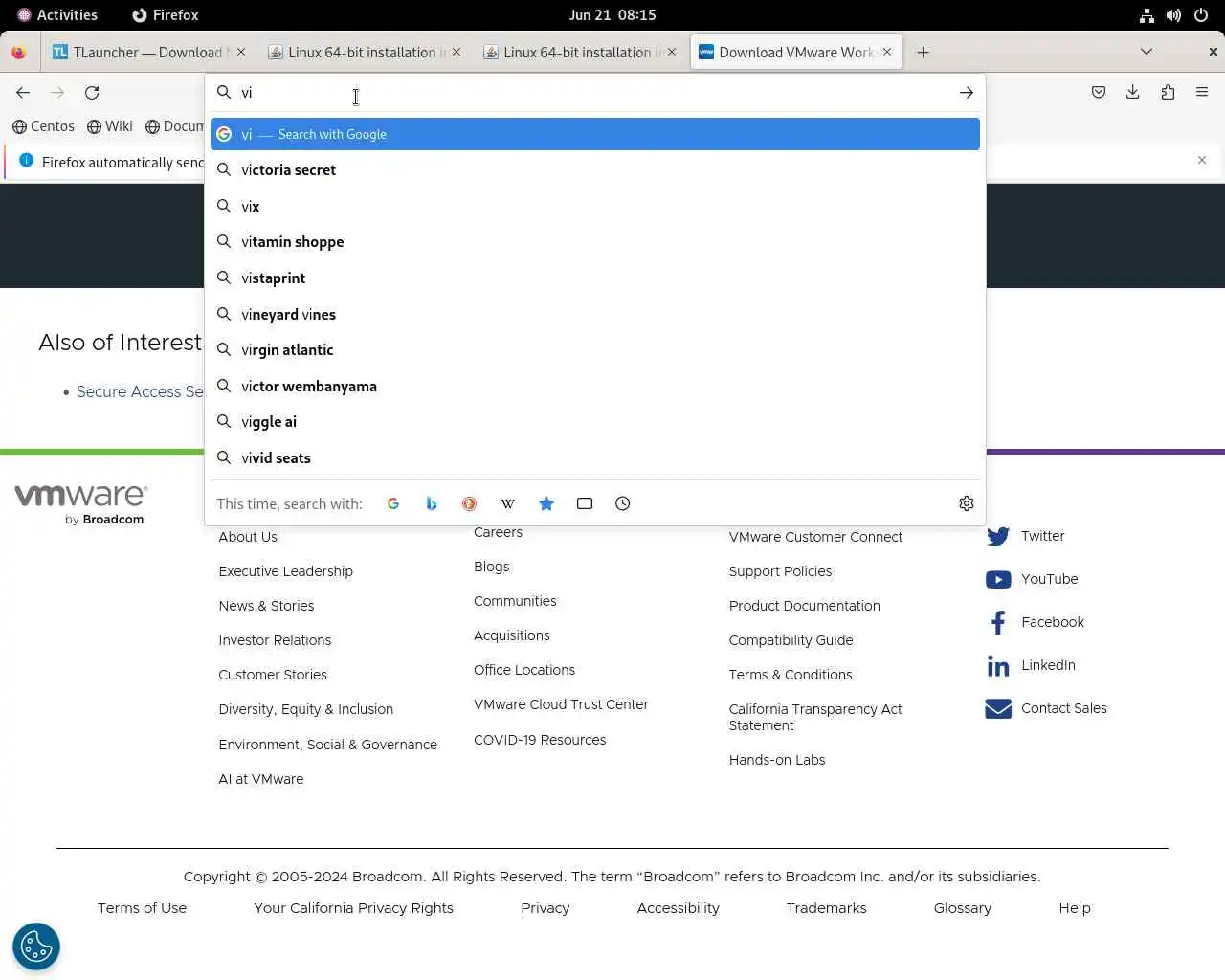Screen dimensions: 1225x980
Task: Search bookmarks using the star icon
Action: pos(546,503)
